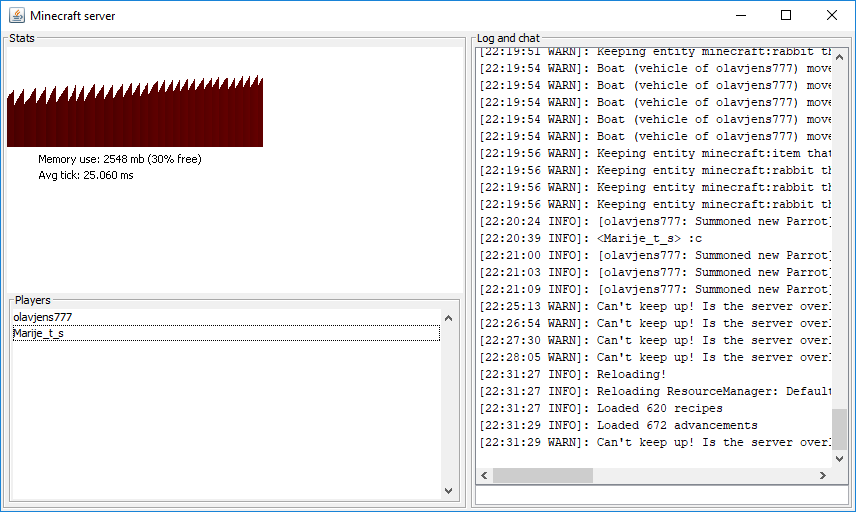Viewport: 856px width, 512px height.
Task: Click the Stats panel label
Action: point(22,38)
